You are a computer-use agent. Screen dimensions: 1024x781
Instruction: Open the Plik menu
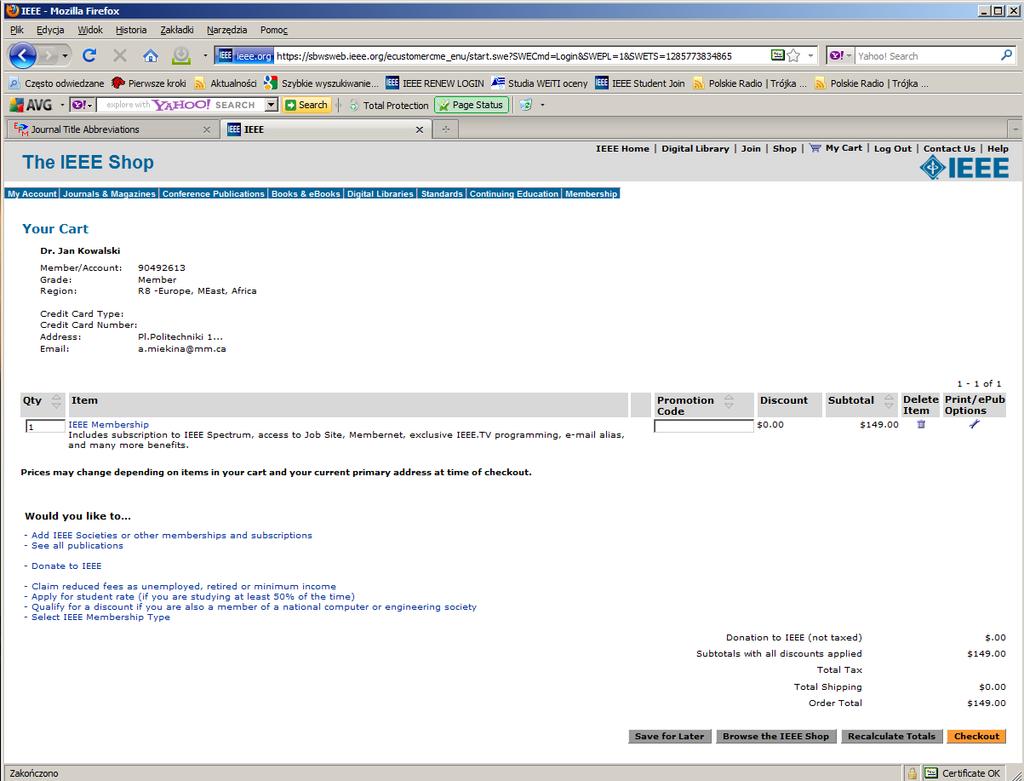[x=16, y=29]
